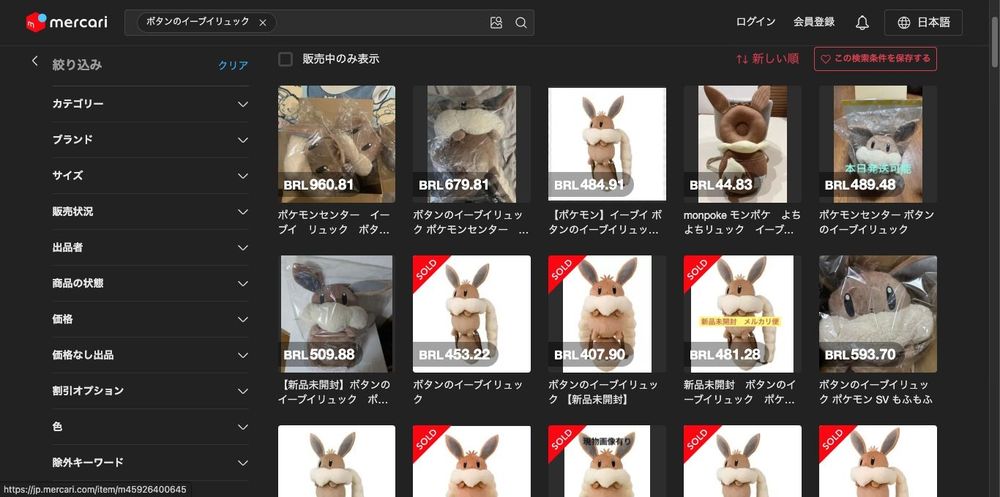This screenshot has height=497, width=1000.
Task: Click the Mercari logo
Action: click(66, 22)
